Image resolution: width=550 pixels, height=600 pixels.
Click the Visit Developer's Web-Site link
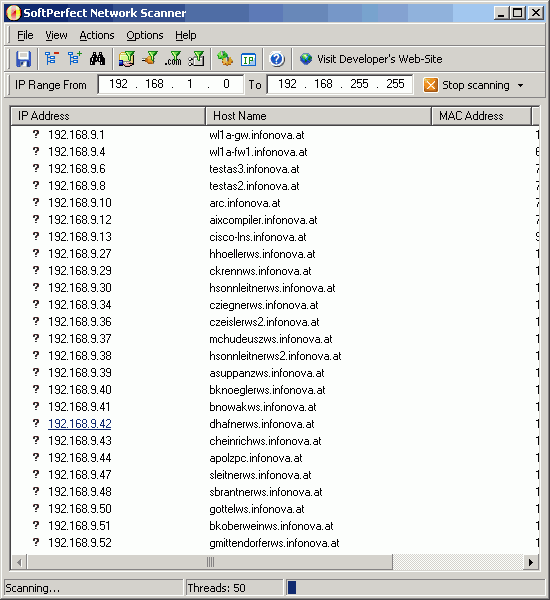point(379,59)
